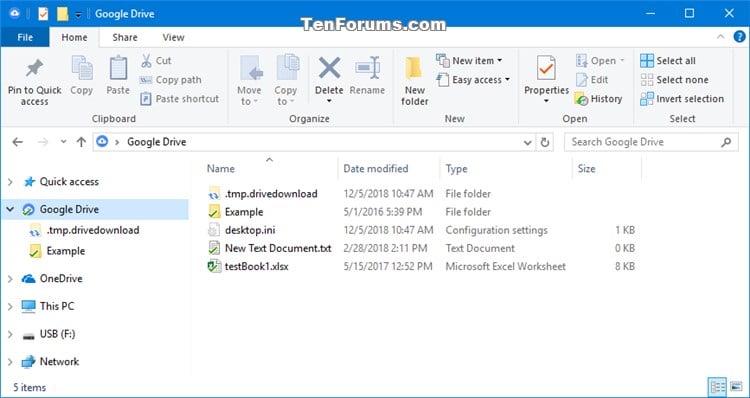Screen dimensions: 750x398
Task: Click Select all in ribbon
Action: pyautogui.click(x=668, y=61)
